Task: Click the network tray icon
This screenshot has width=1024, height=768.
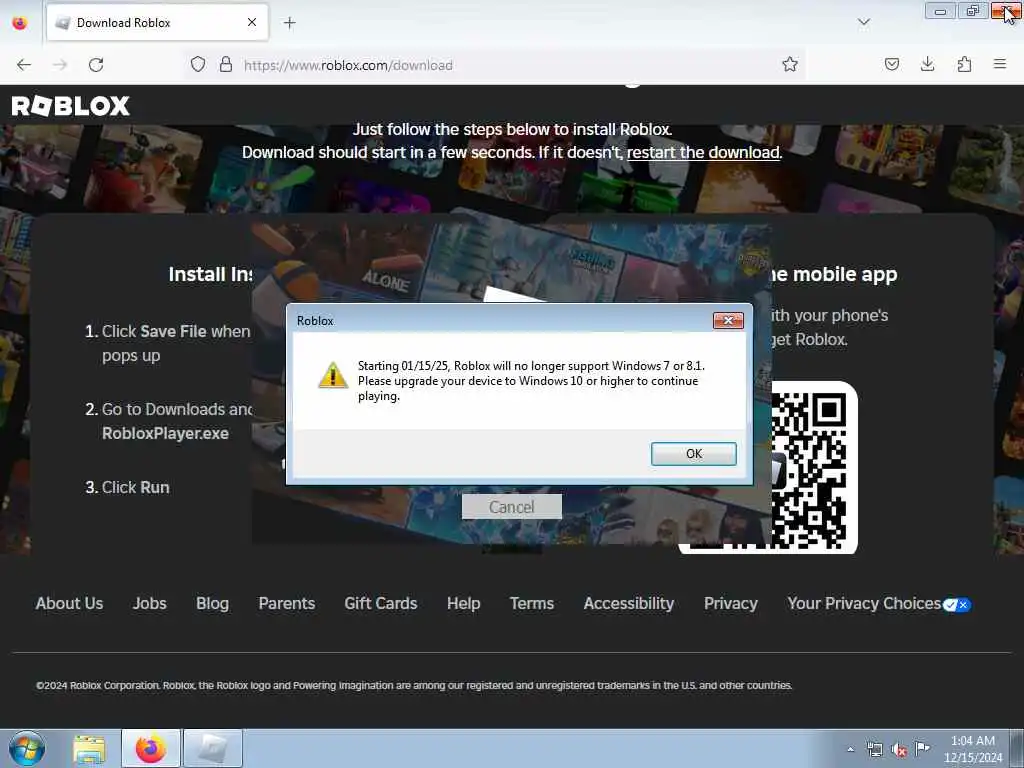Action: click(874, 749)
